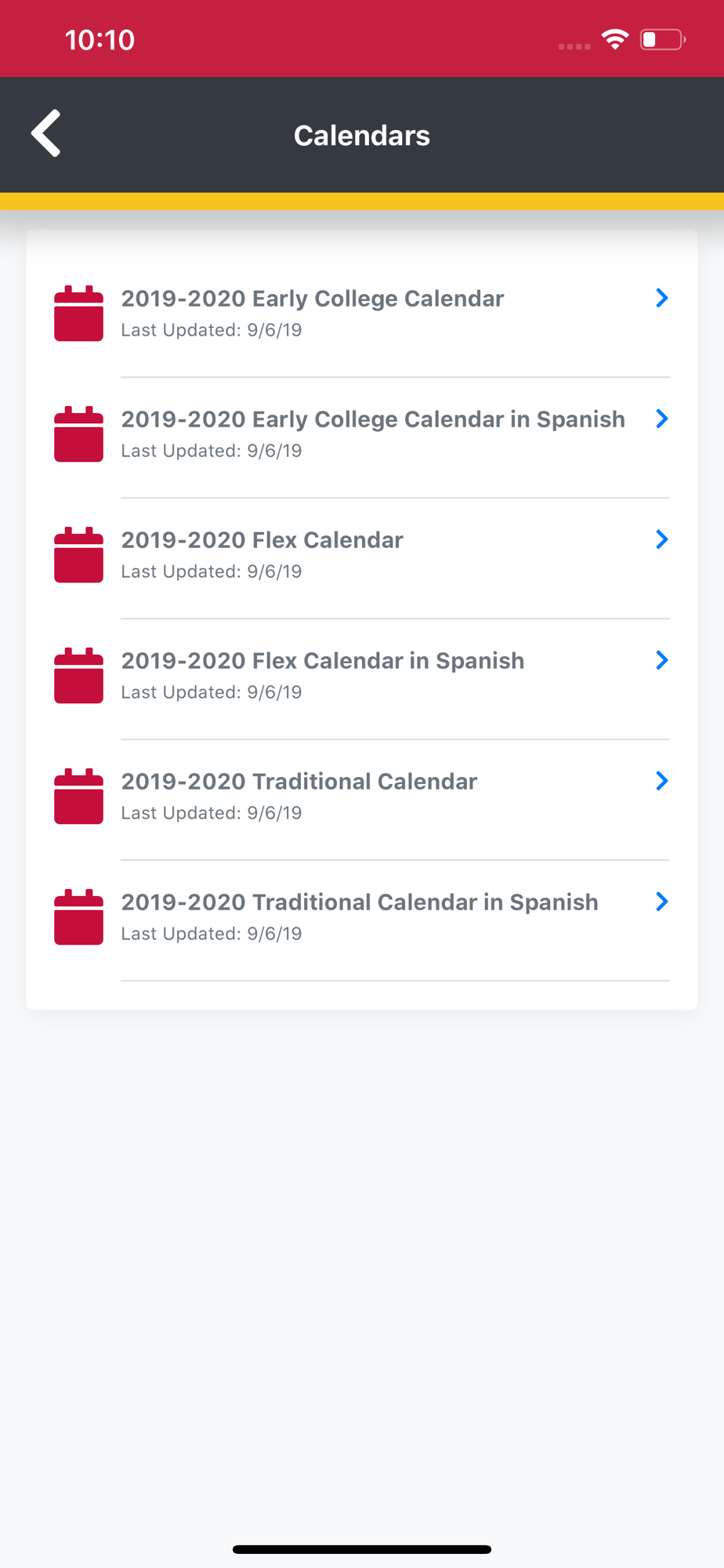Tap the Traditional Calendar red calendar icon

click(78, 796)
